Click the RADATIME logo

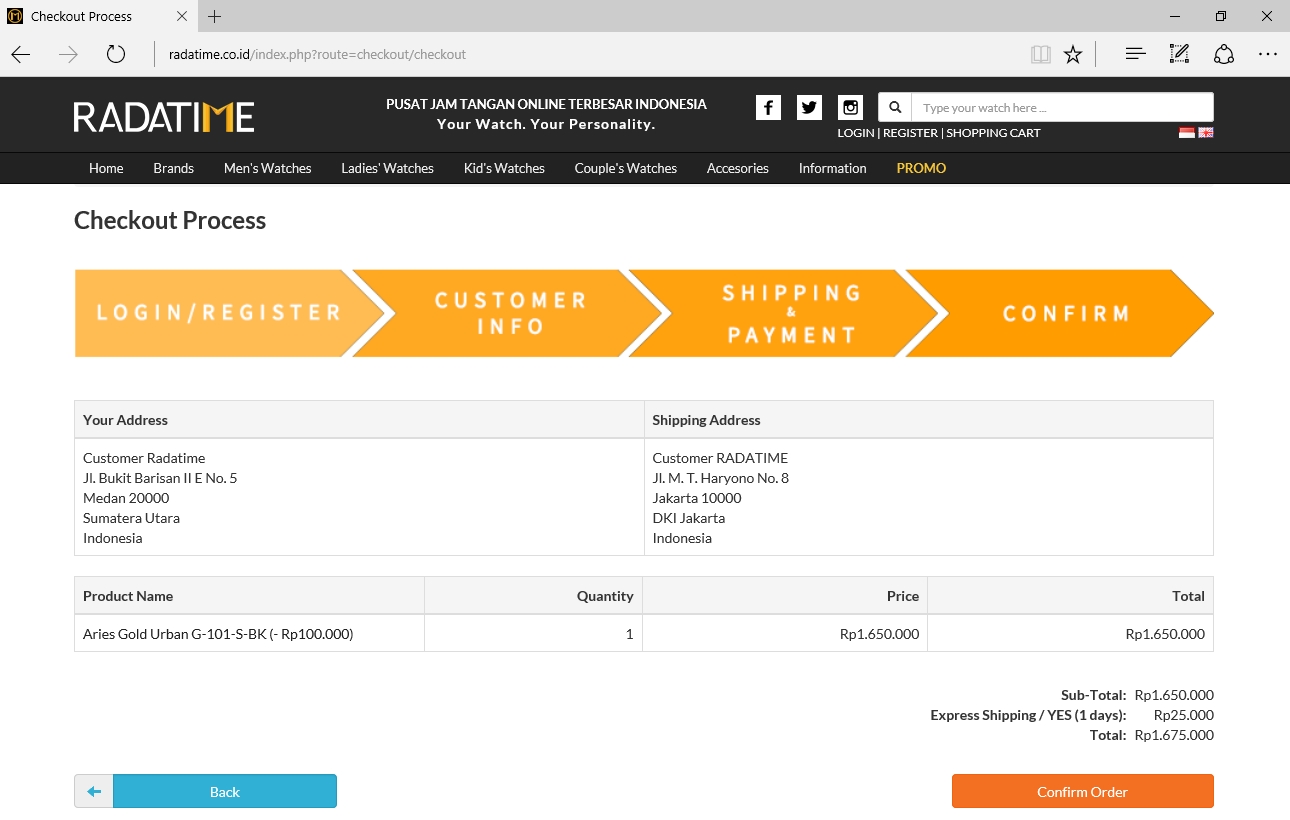point(164,116)
